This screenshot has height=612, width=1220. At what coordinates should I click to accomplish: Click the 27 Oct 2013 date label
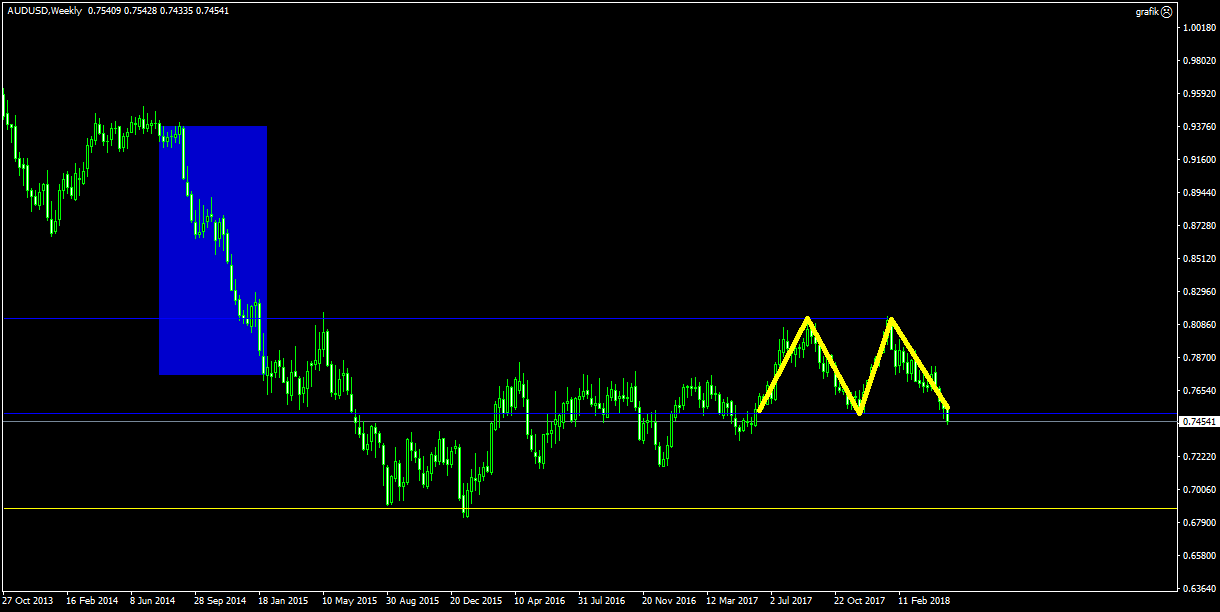pos(27,602)
